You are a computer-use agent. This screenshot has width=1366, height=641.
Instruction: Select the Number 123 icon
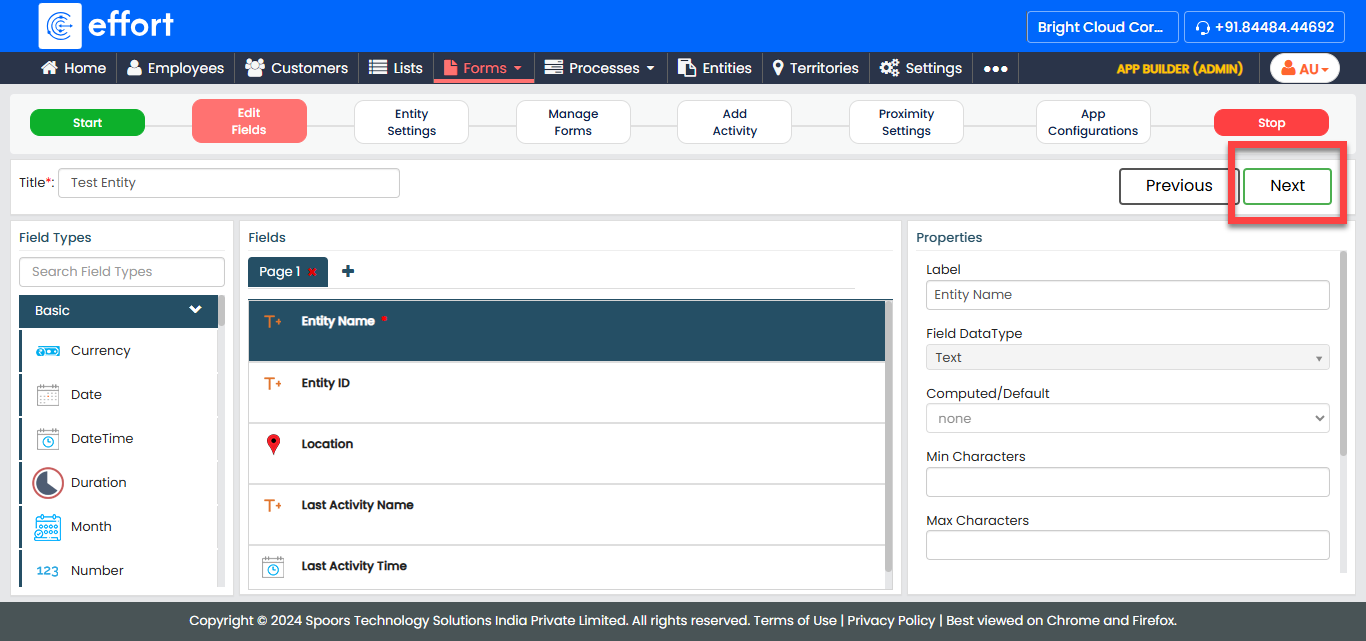click(x=47, y=571)
